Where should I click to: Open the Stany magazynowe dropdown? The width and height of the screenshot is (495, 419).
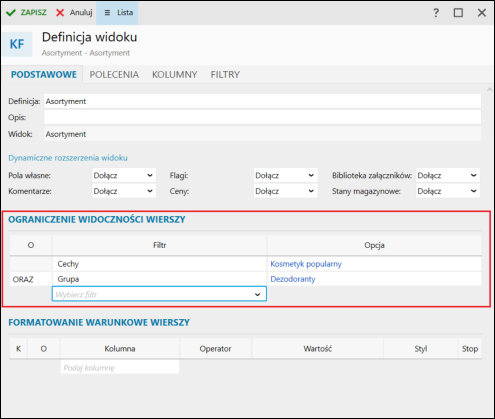(x=448, y=191)
